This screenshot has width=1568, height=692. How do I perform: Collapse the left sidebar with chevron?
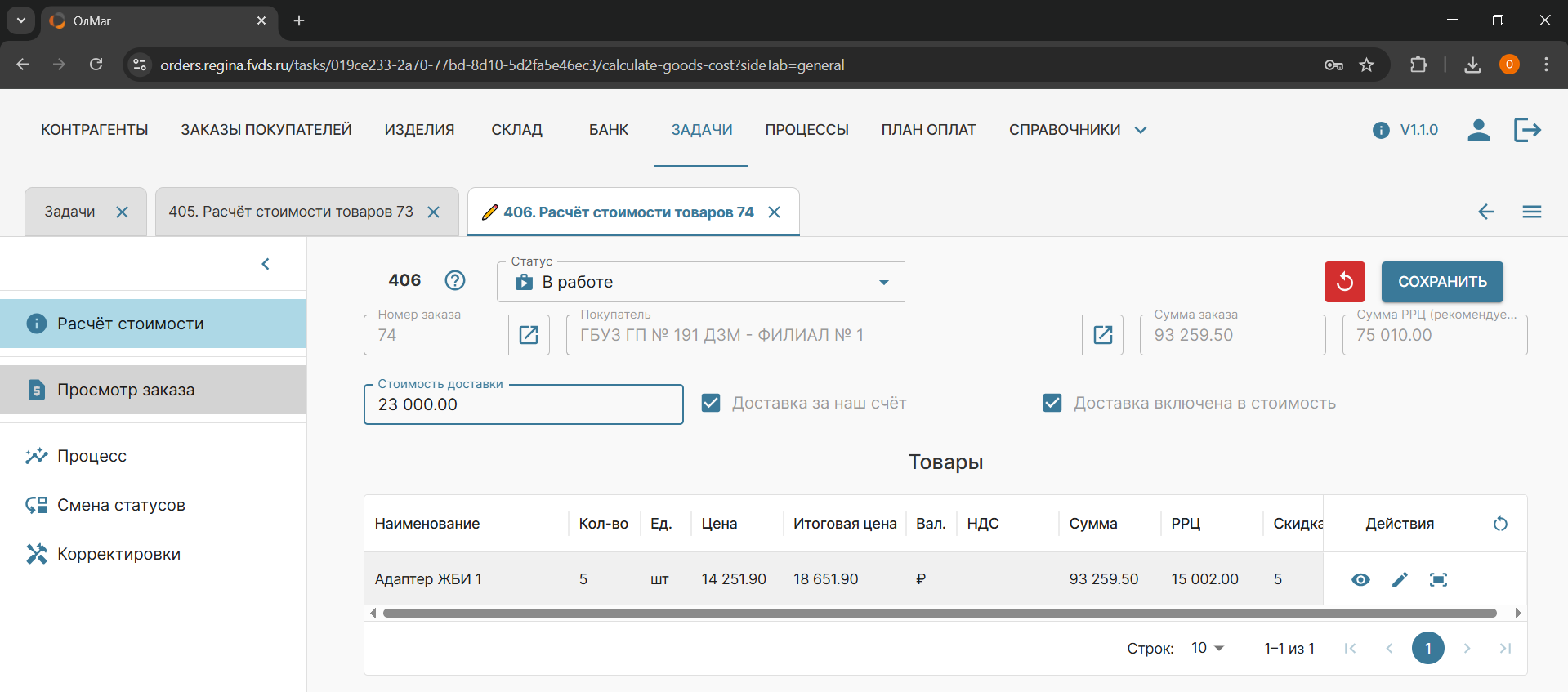[266, 264]
